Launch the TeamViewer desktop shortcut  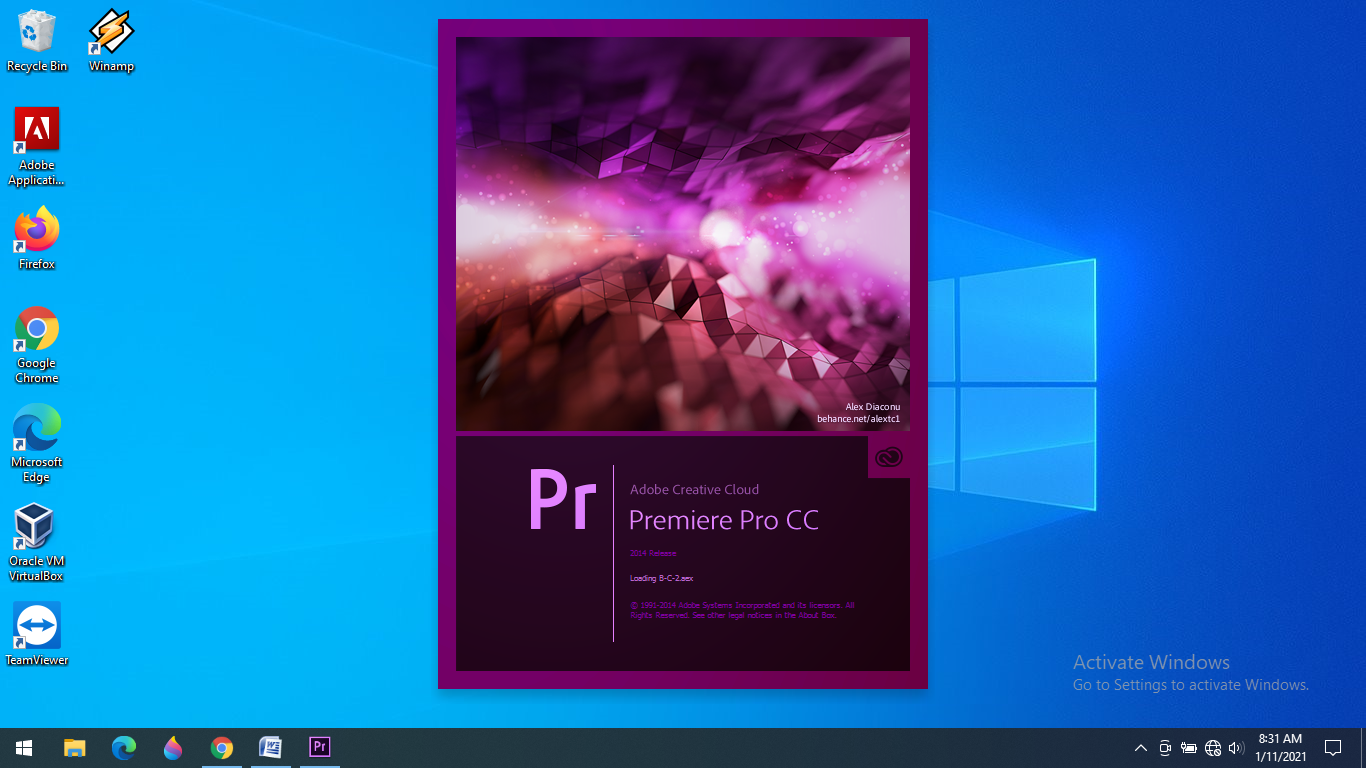[37, 634]
